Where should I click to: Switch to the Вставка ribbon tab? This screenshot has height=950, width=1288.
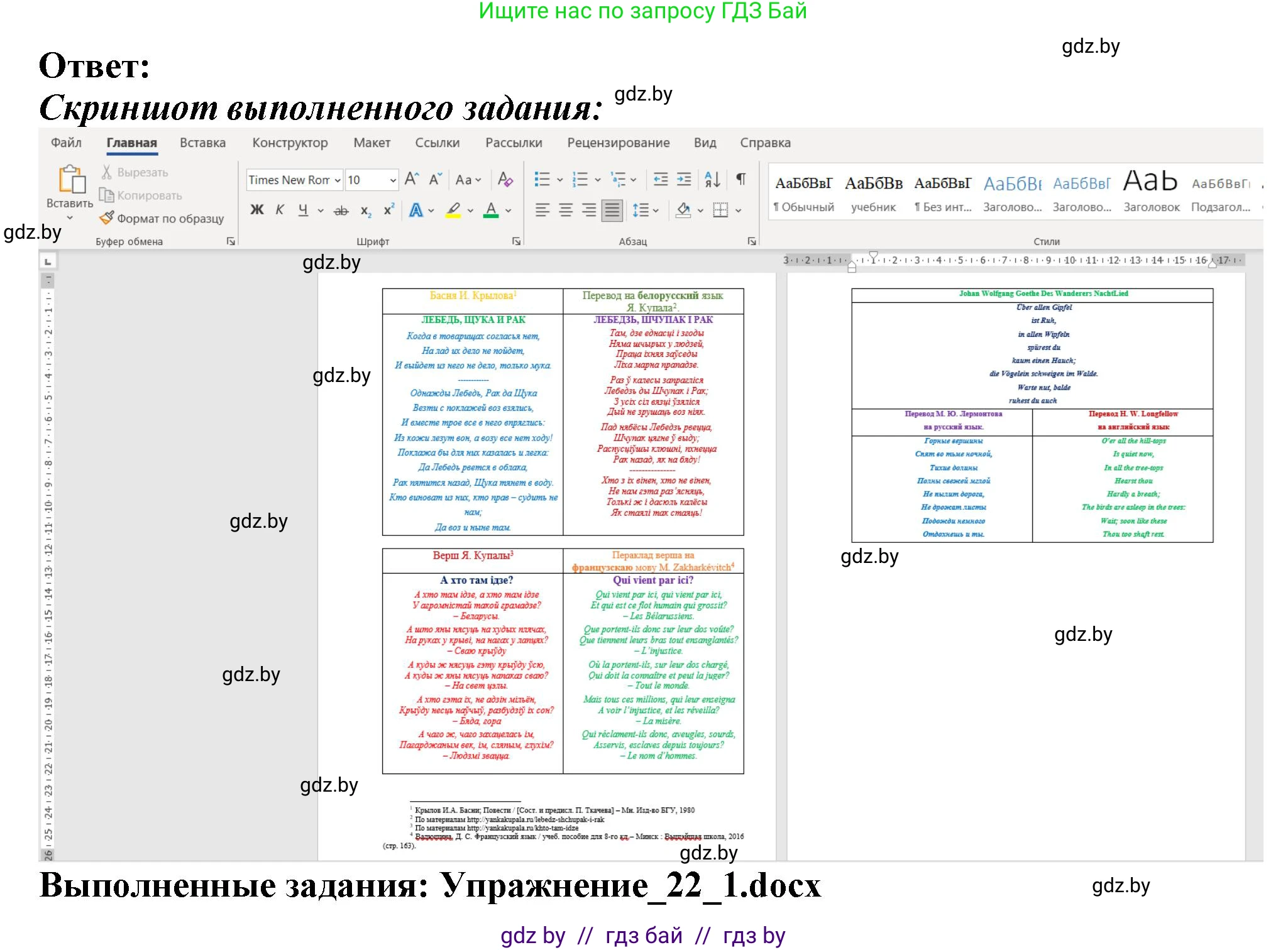(x=202, y=143)
